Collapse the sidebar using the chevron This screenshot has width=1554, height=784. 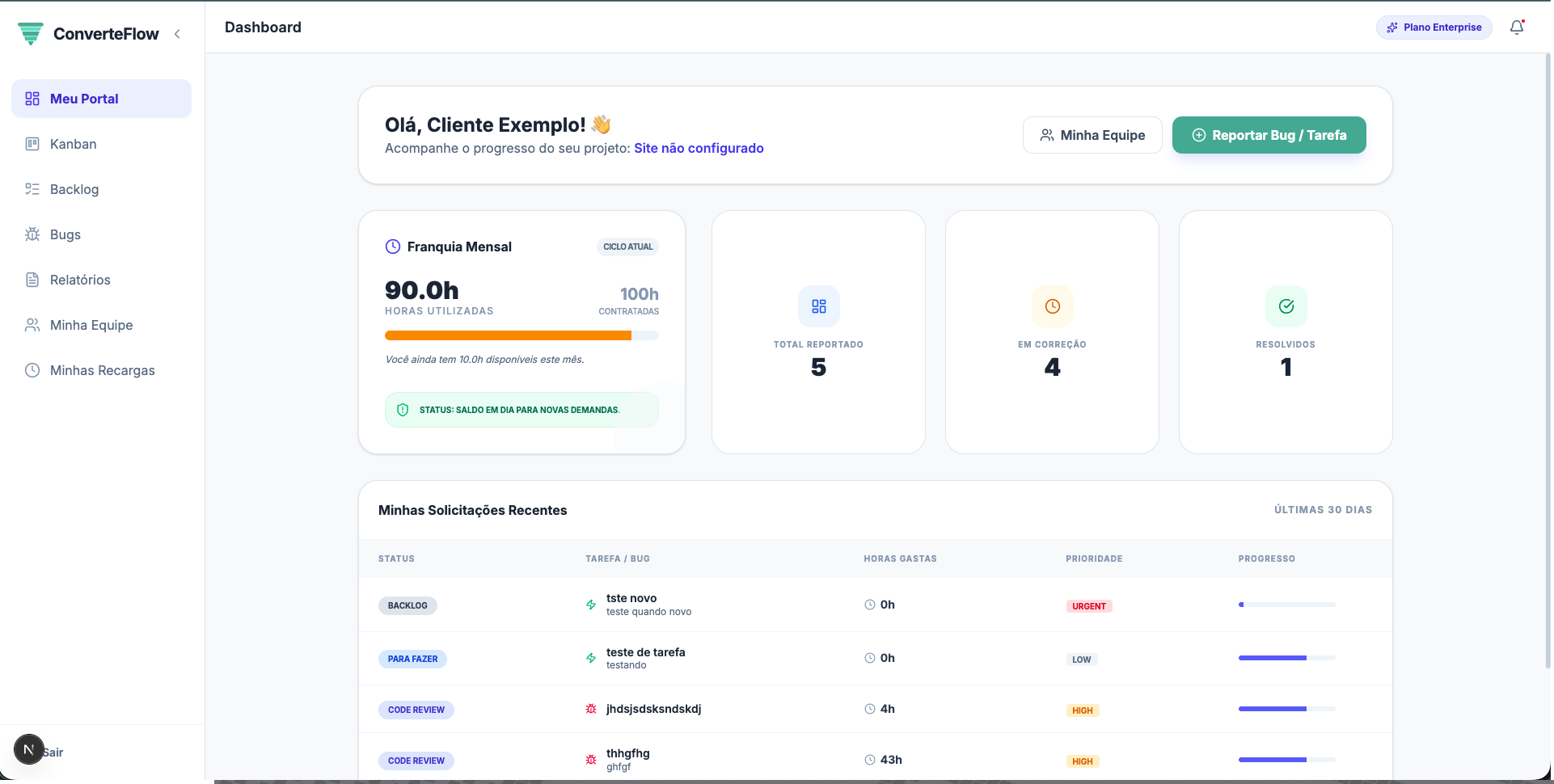tap(178, 34)
